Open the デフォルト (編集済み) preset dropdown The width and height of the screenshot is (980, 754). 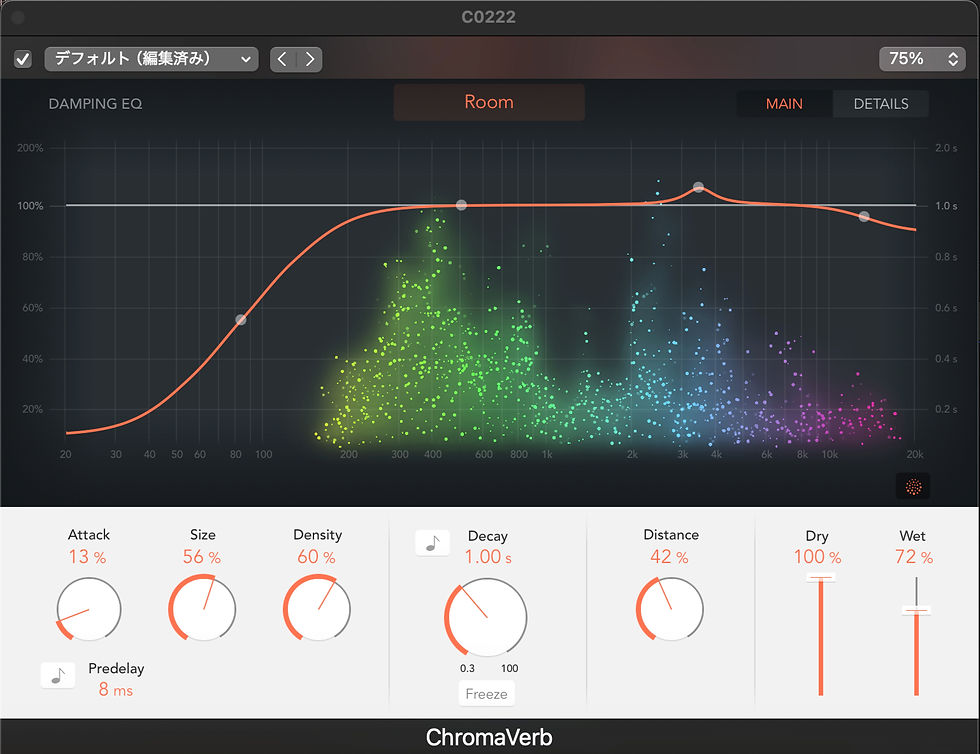pyautogui.click(x=151, y=59)
